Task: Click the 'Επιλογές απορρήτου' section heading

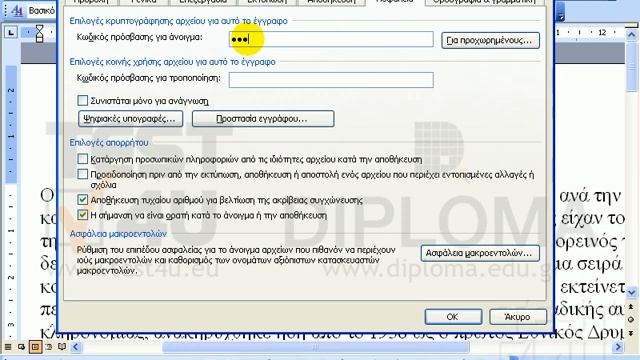Action: point(109,142)
